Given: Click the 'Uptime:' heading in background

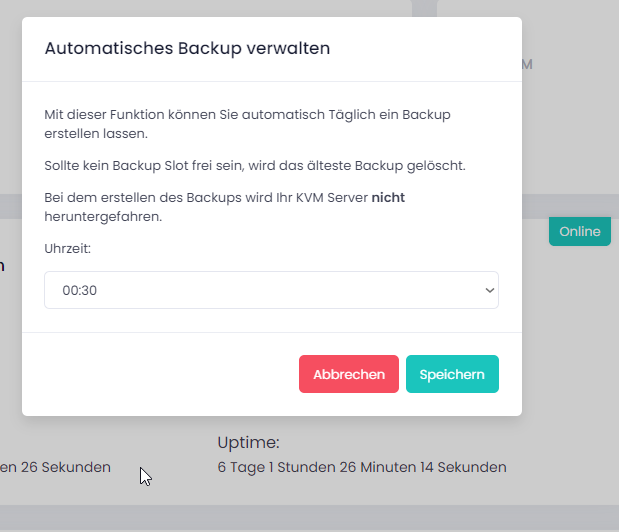Looking at the screenshot, I should (x=248, y=442).
